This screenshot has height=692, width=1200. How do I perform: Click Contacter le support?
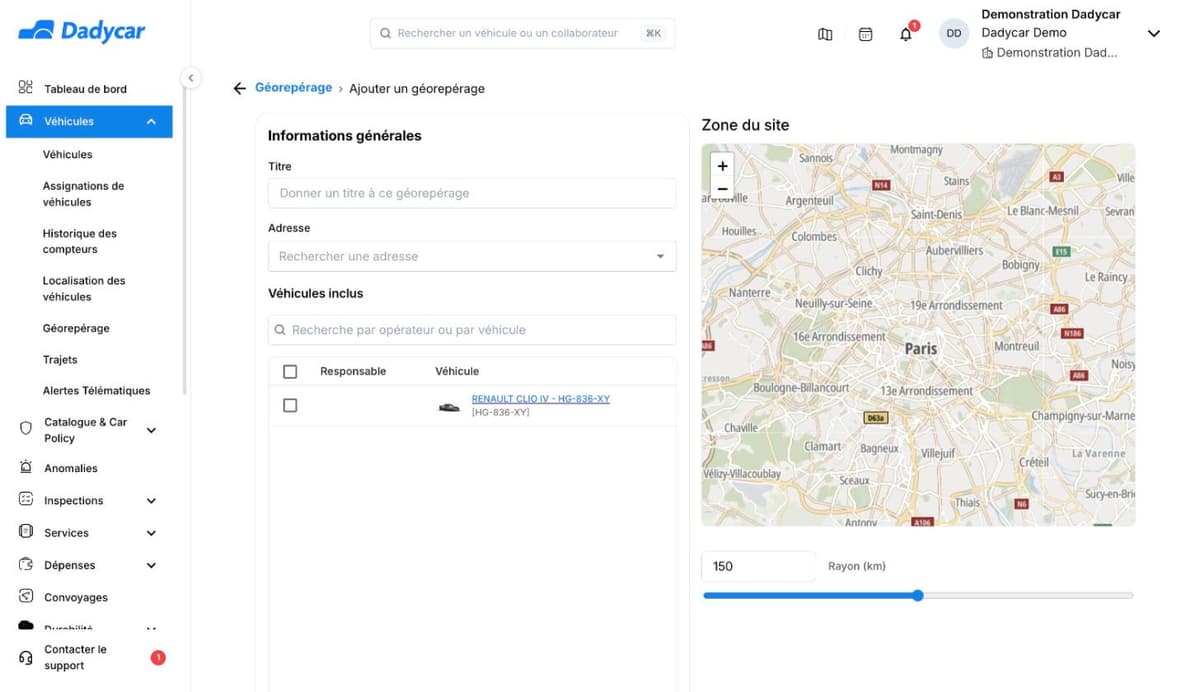(x=75, y=657)
